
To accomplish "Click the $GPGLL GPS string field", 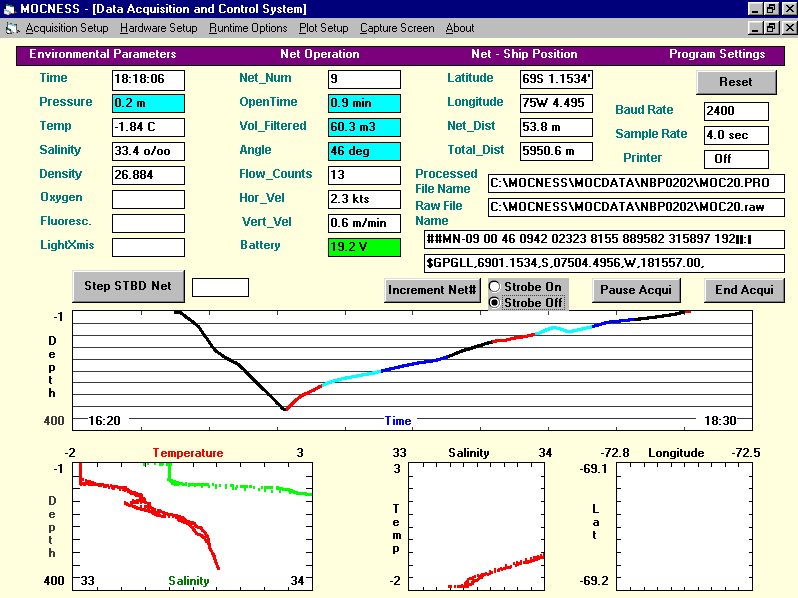I will tap(604, 263).
